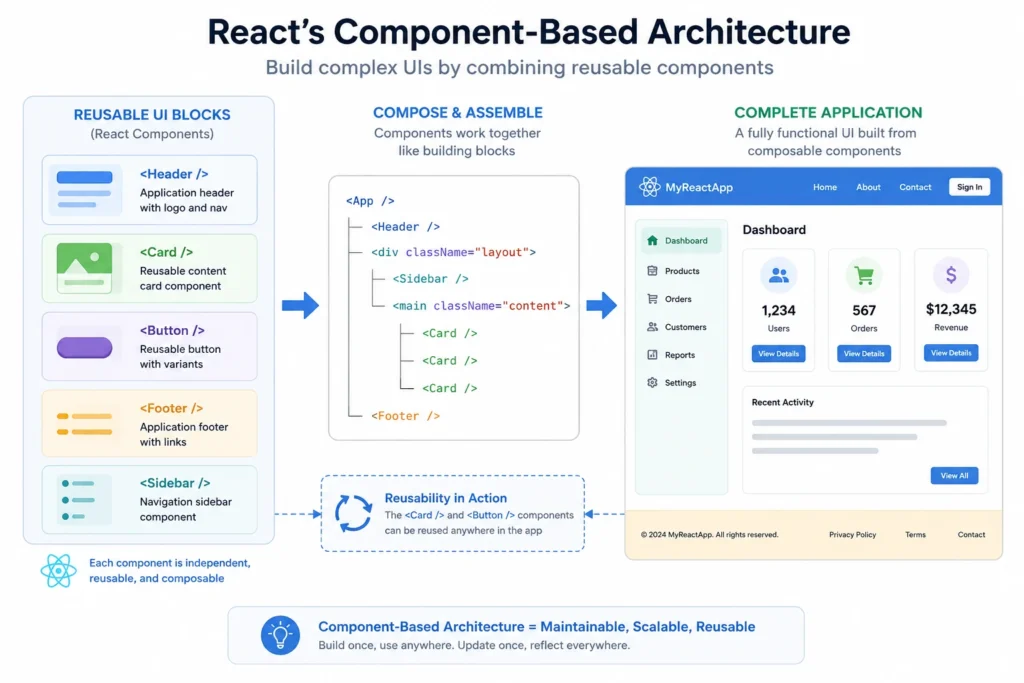Open the Home nav item

click(x=825, y=187)
